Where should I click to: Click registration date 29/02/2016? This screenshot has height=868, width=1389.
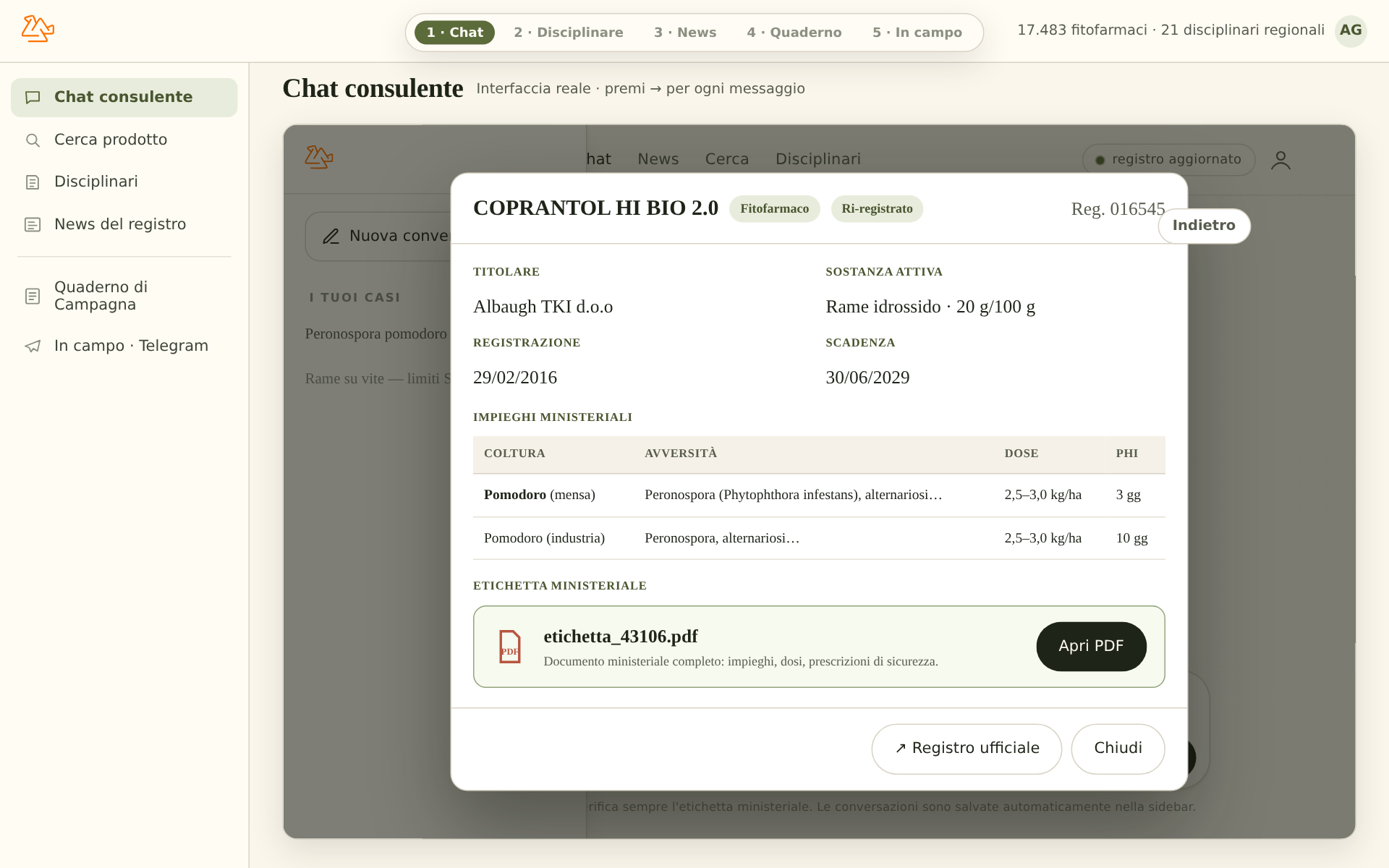point(515,378)
